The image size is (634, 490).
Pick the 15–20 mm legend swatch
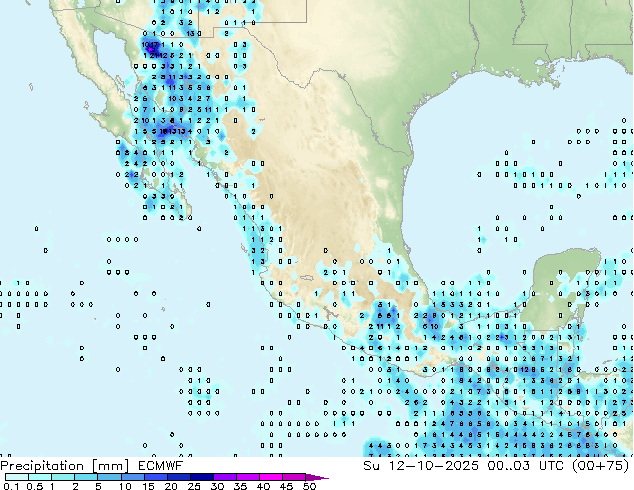[x=155, y=477]
